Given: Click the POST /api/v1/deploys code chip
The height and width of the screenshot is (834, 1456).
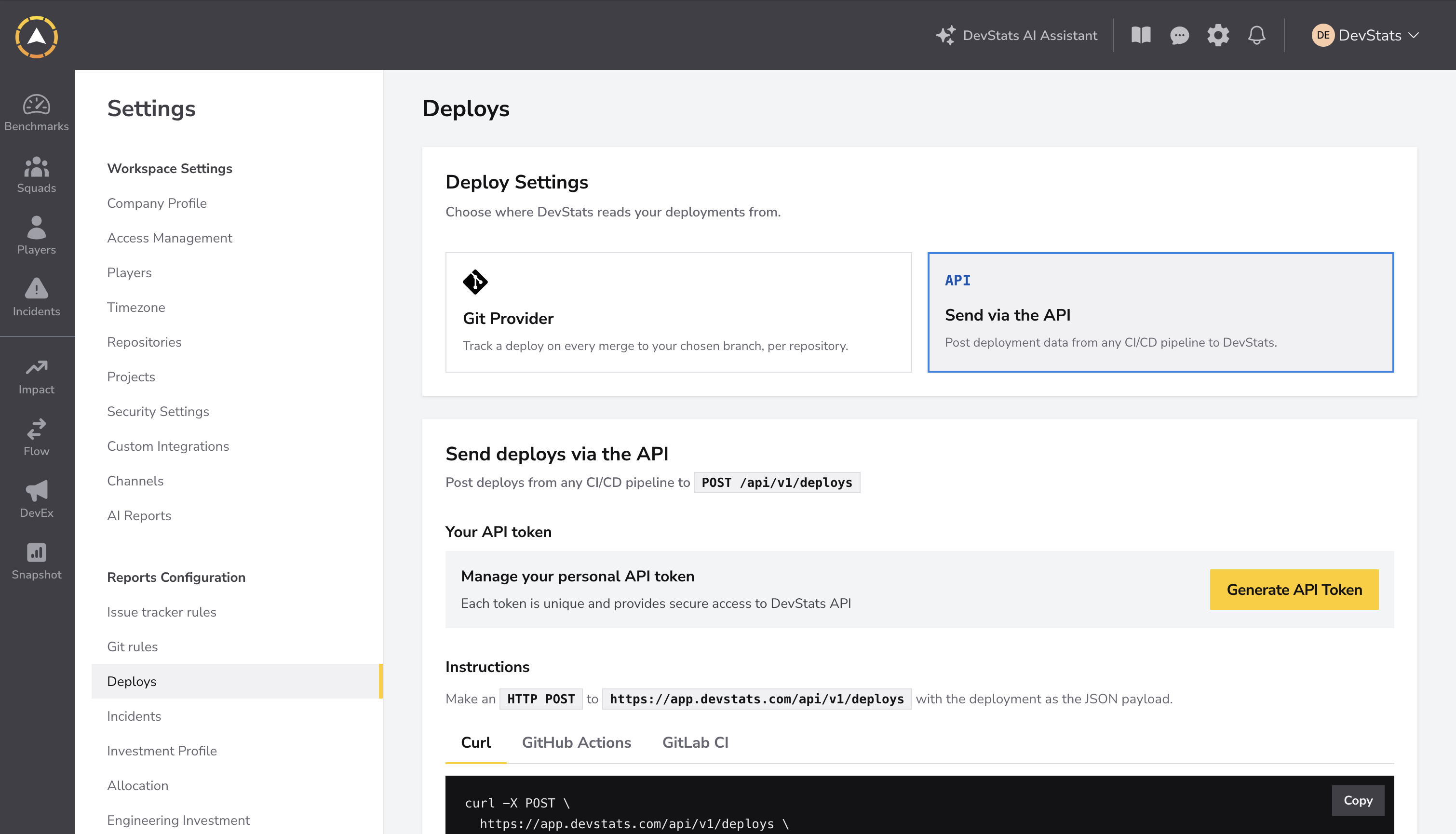Looking at the screenshot, I should tap(777, 482).
